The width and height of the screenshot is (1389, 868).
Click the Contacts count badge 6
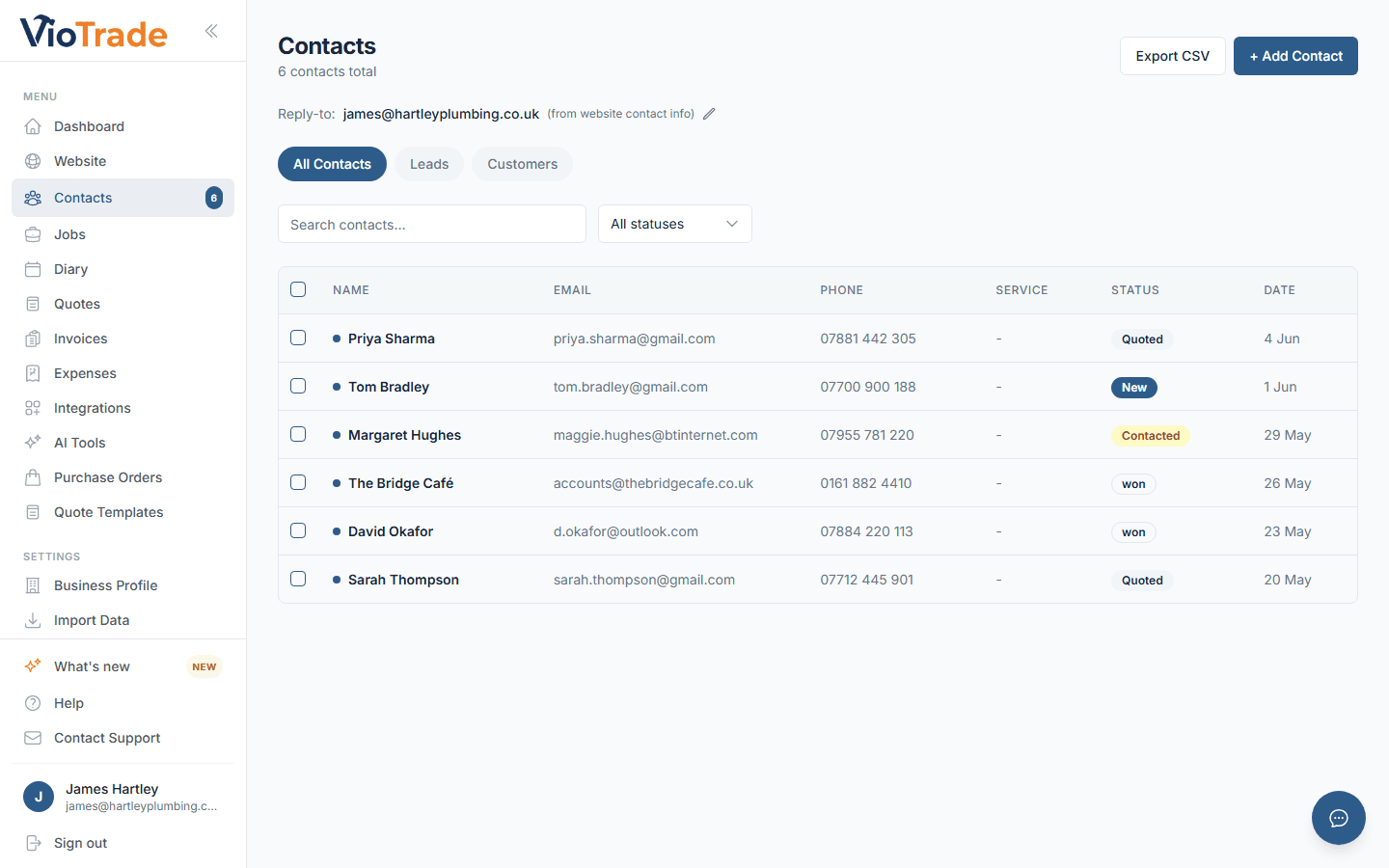pos(214,198)
